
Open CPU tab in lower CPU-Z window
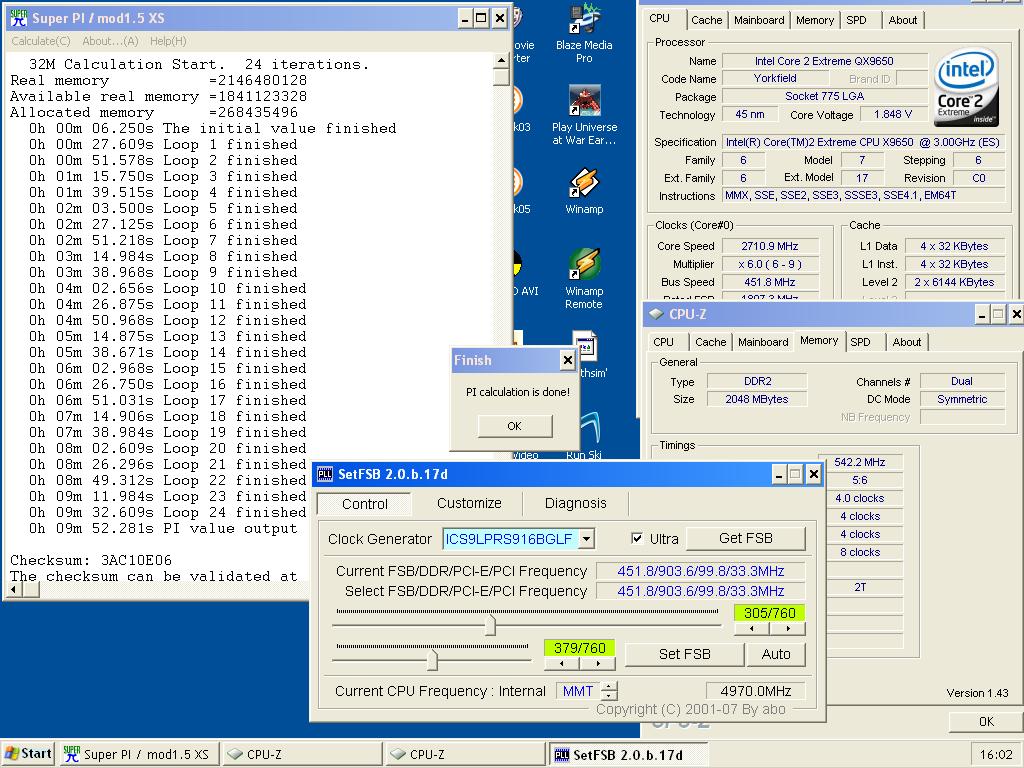[x=663, y=342]
